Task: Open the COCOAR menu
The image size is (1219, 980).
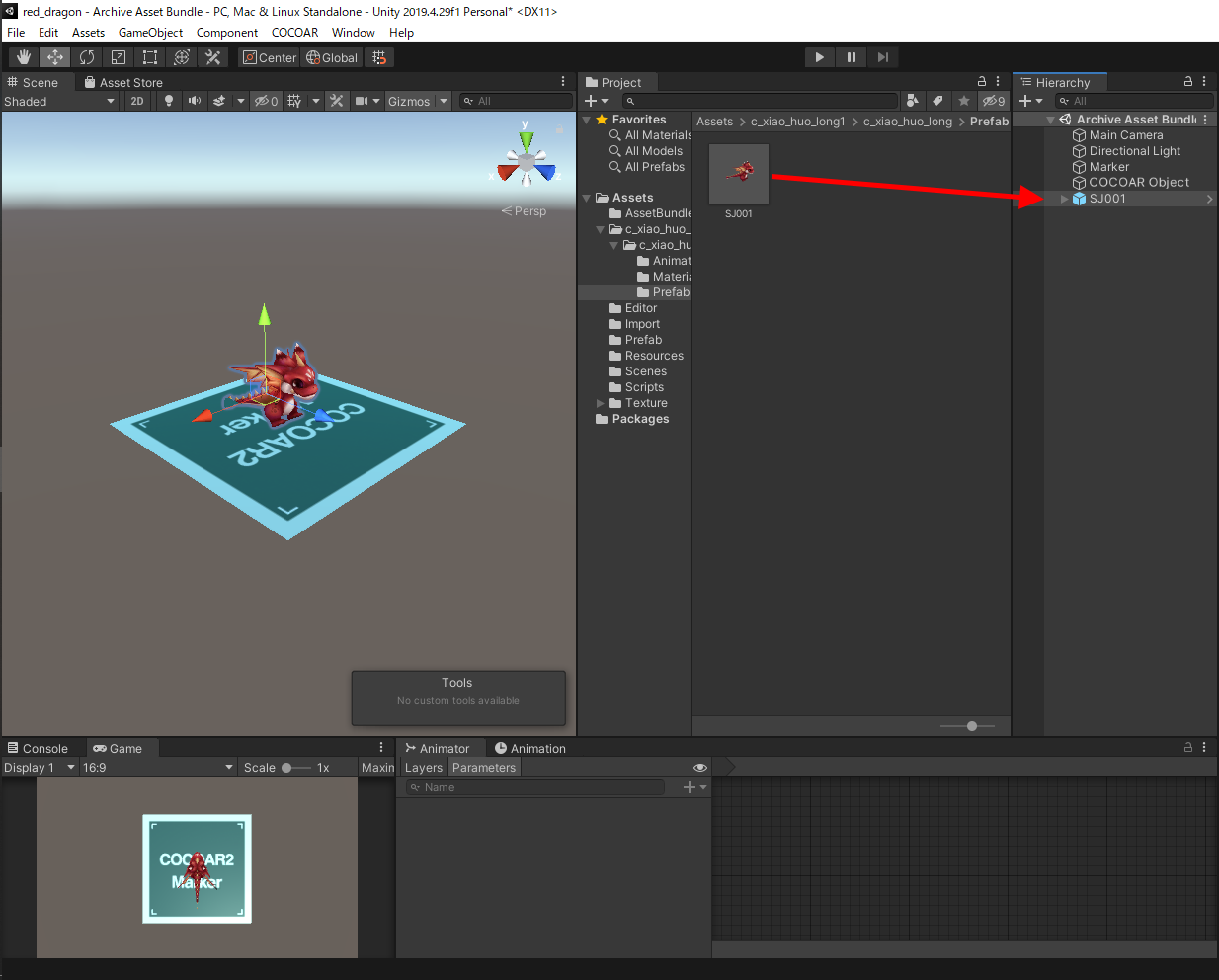Action: pos(294,33)
